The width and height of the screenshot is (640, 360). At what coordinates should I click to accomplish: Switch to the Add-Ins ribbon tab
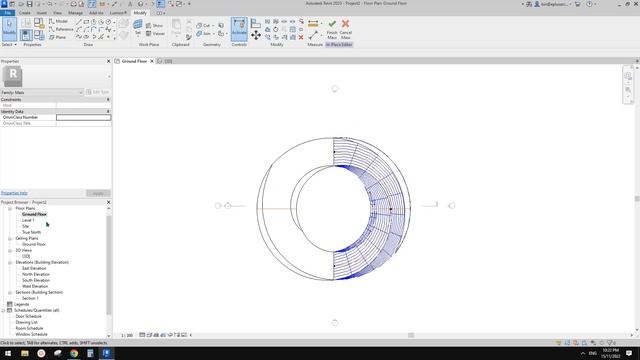pos(96,13)
